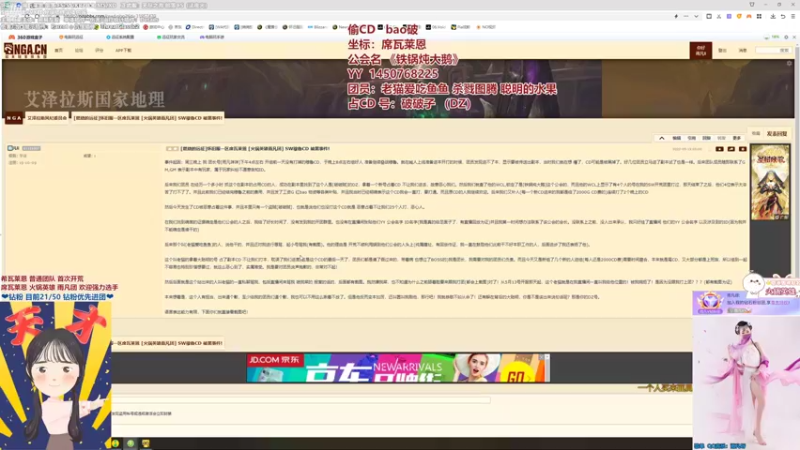Click the orange shield extension icon
Screen dimensions: 800x450
coord(739,16)
